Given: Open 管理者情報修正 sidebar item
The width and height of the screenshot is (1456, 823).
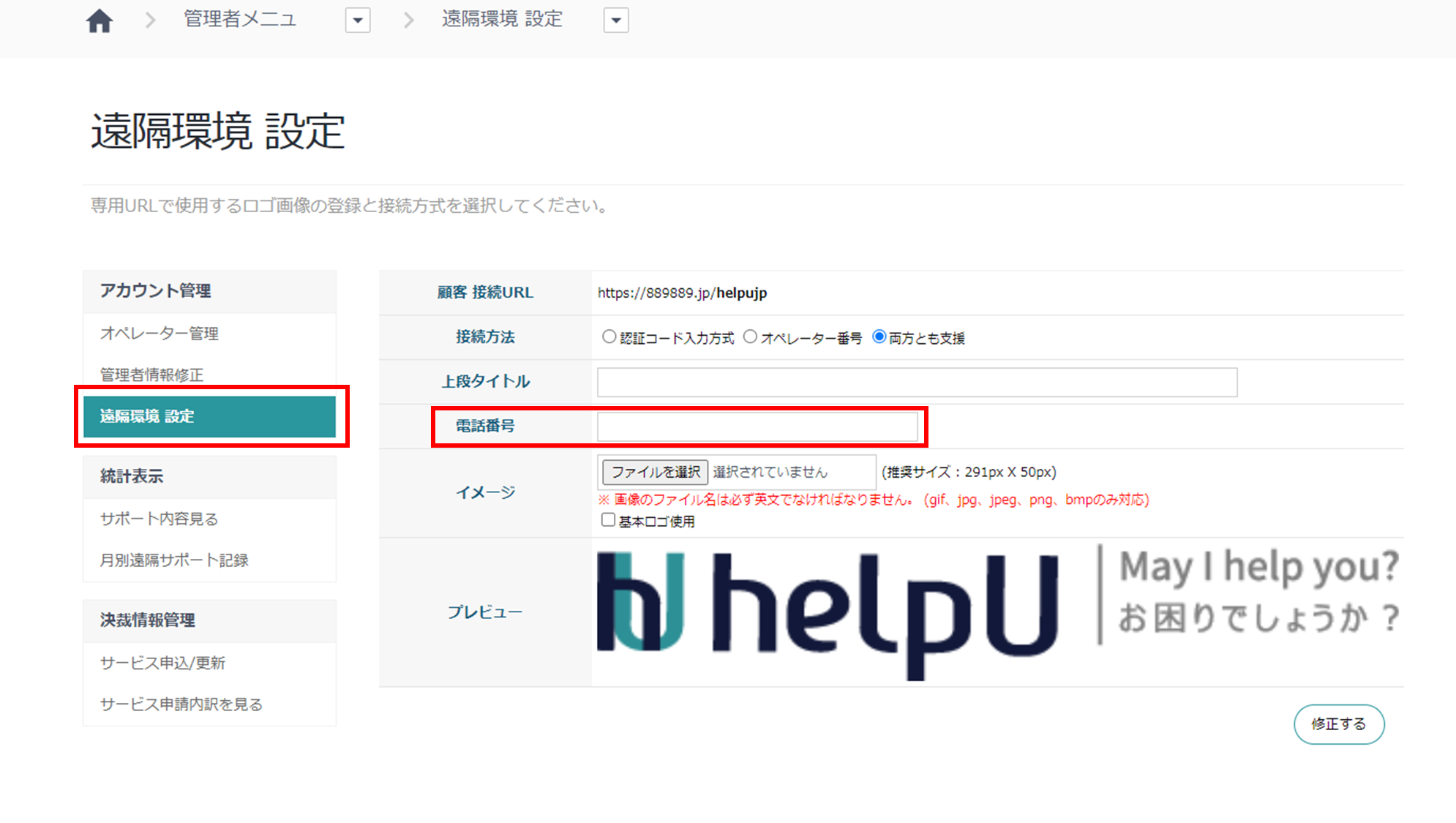Looking at the screenshot, I should tap(151, 375).
